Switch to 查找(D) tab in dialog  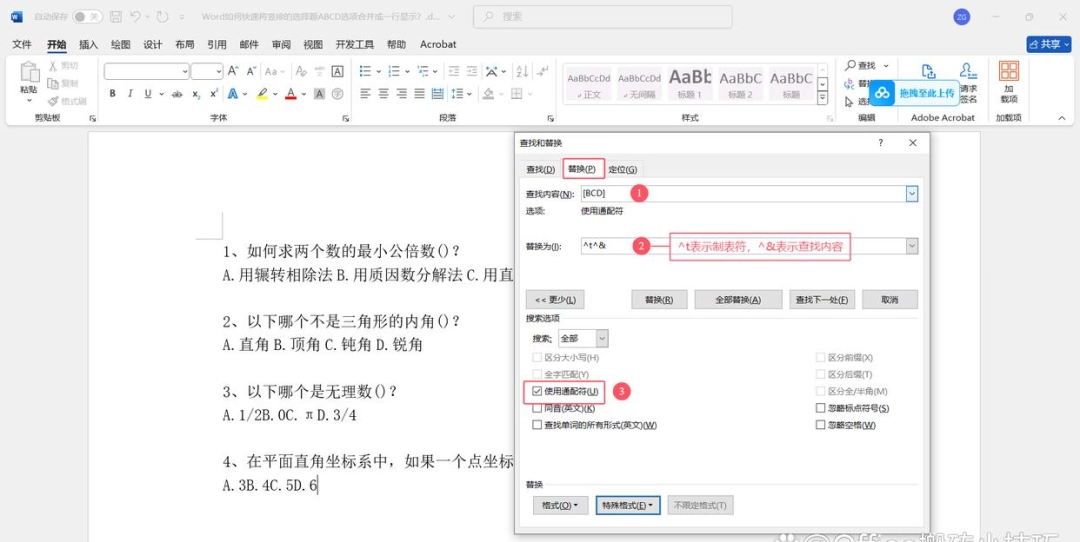click(540, 169)
